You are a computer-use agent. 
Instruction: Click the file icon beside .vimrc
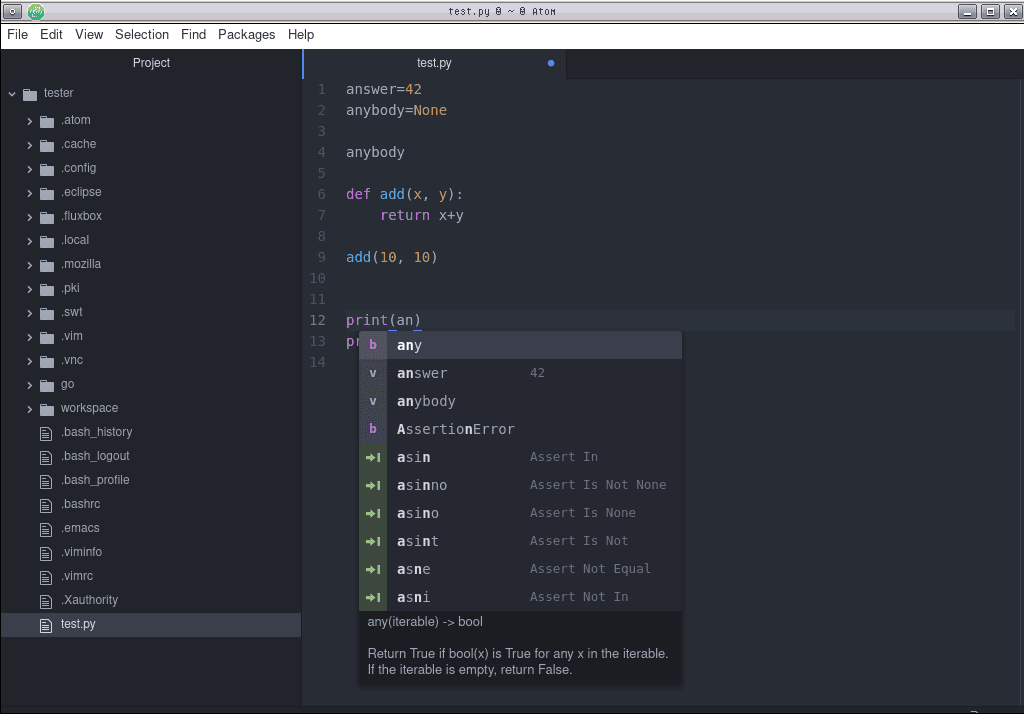(45, 576)
